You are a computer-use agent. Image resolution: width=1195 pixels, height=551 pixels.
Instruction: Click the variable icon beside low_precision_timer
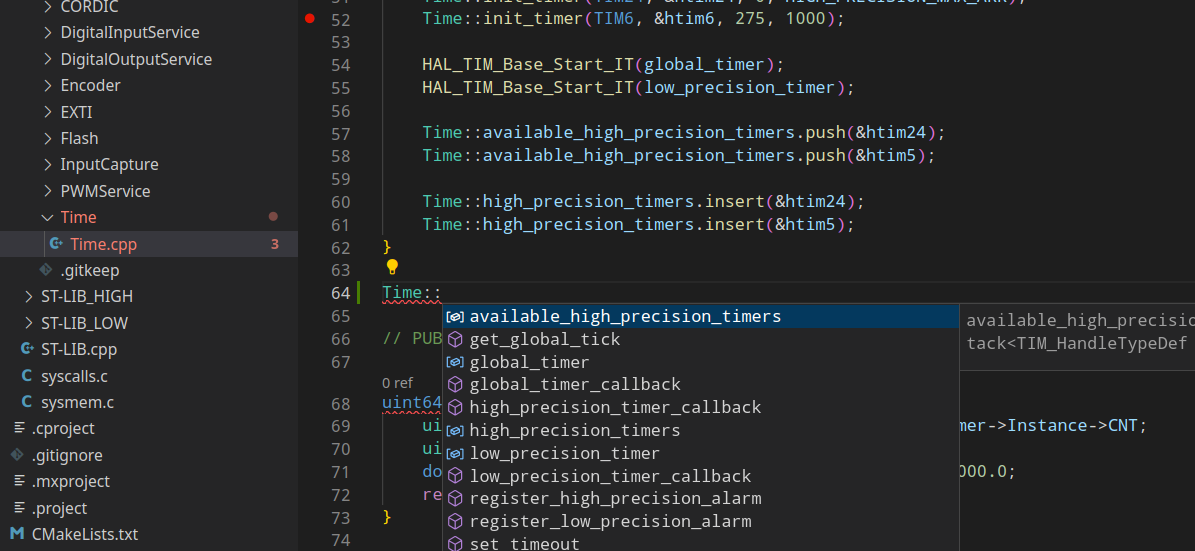[x=455, y=454]
